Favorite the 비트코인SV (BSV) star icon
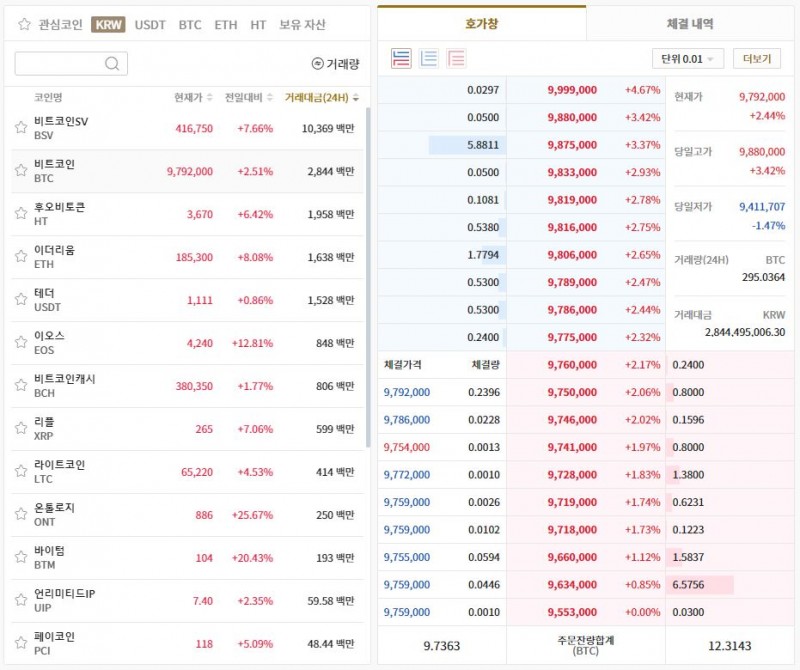 [x=21, y=128]
